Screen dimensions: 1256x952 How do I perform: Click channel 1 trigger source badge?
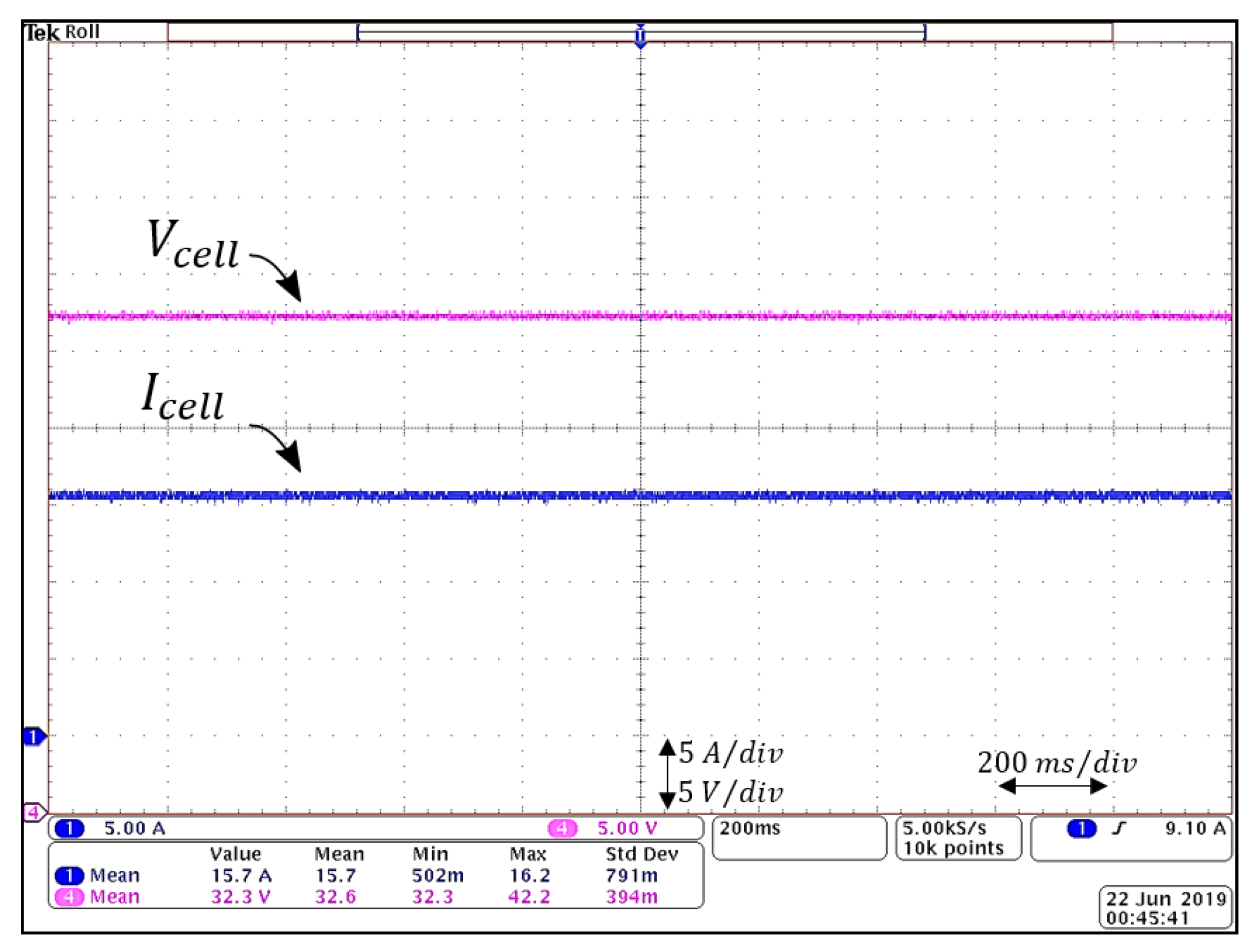pyautogui.click(x=1082, y=828)
